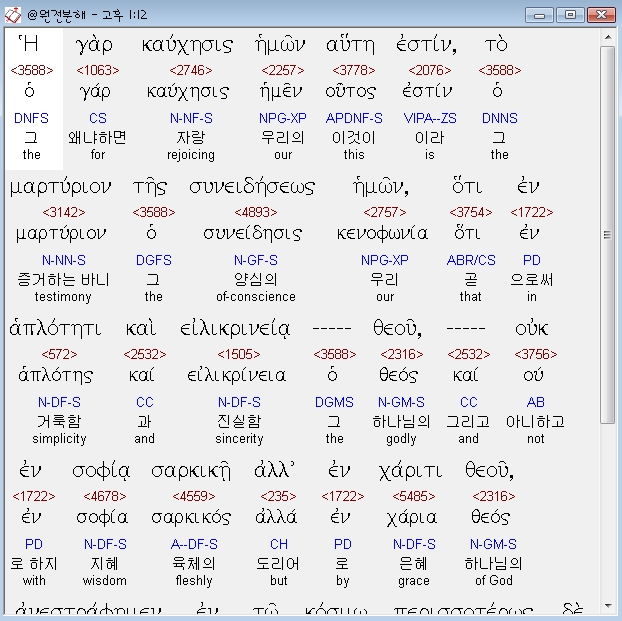Click the Greek word καύχησις in the first line
Image resolution: width=622 pixels, height=621 pixels.
coord(187,46)
